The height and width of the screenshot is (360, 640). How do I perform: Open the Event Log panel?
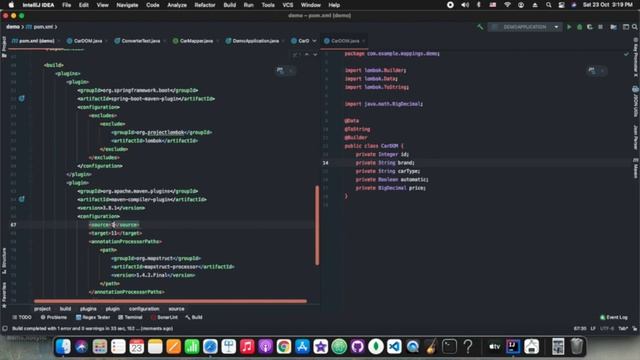point(613,317)
